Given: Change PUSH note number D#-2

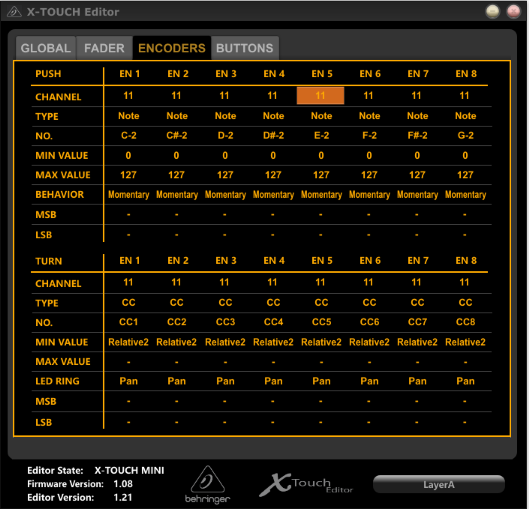Looking at the screenshot, I should coord(273,136).
